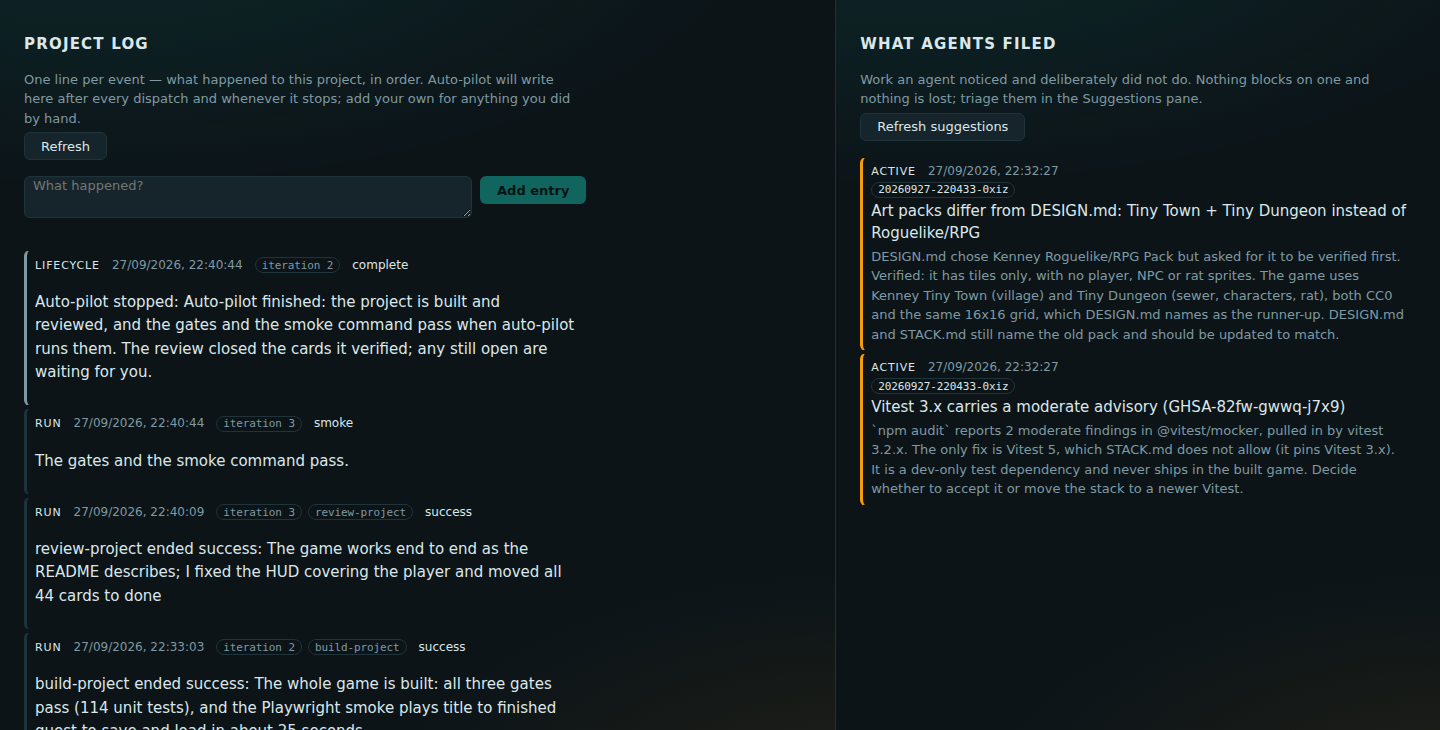Click the RUN label on the review-project entry
Image resolution: width=1440 pixels, height=730 pixels.
coord(48,512)
